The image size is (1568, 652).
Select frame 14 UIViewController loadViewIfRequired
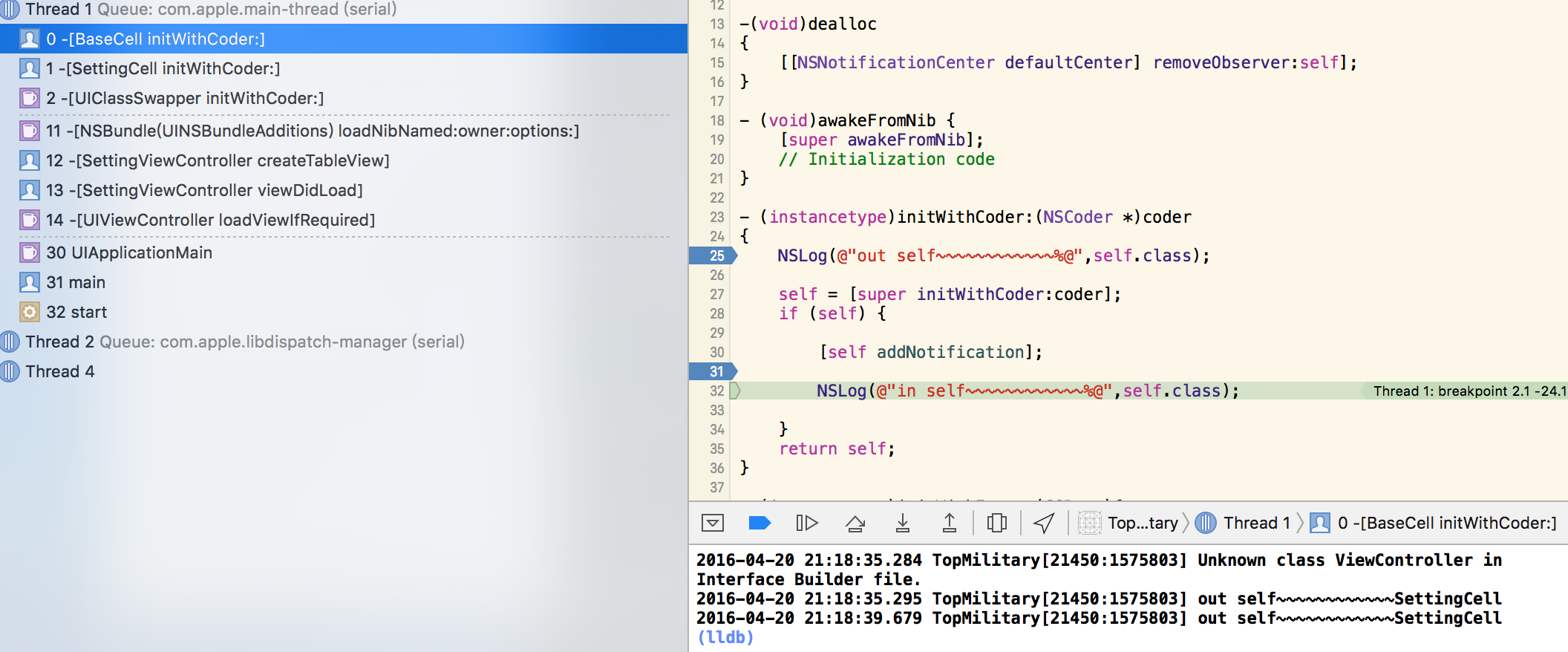(x=344, y=220)
